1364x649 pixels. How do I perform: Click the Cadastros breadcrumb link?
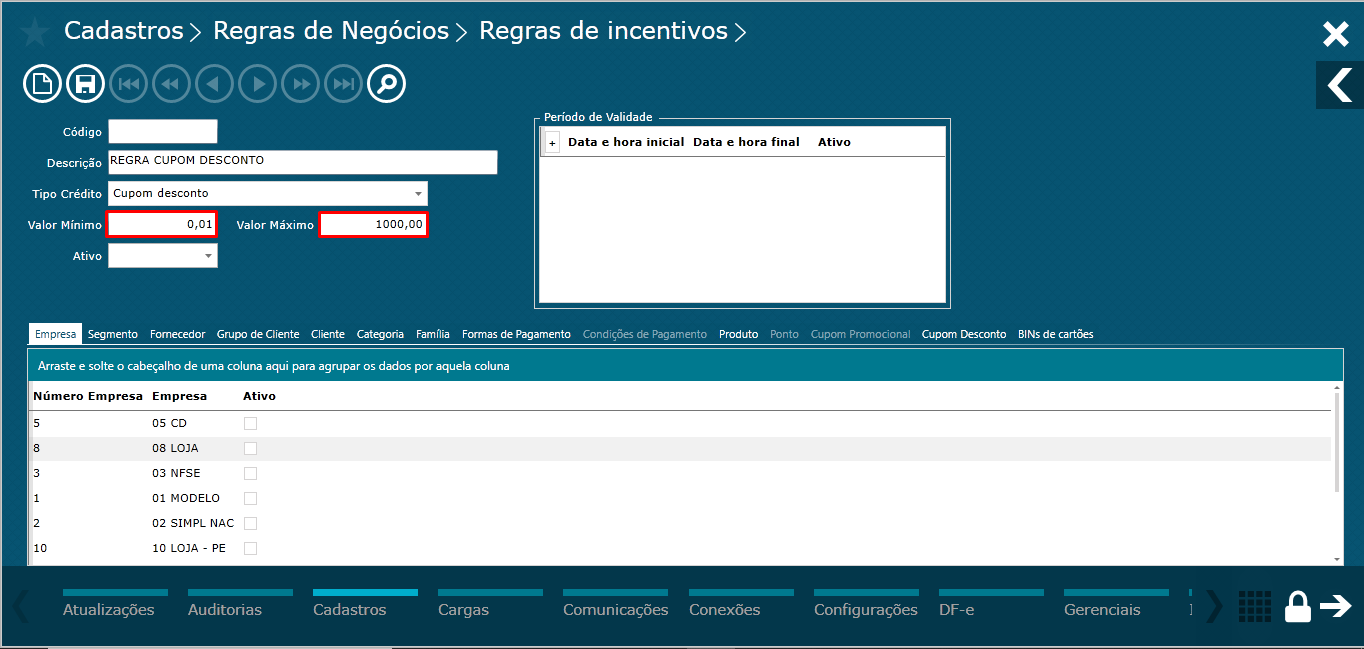[124, 31]
